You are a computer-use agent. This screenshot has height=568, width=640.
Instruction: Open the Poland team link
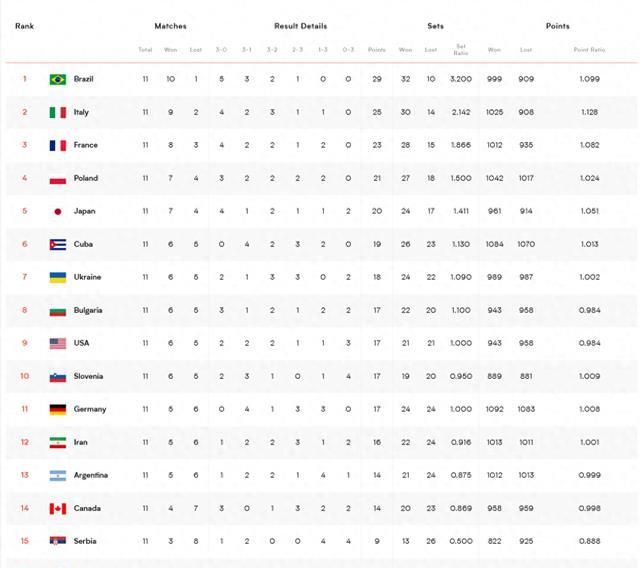[x=86, y=178]
